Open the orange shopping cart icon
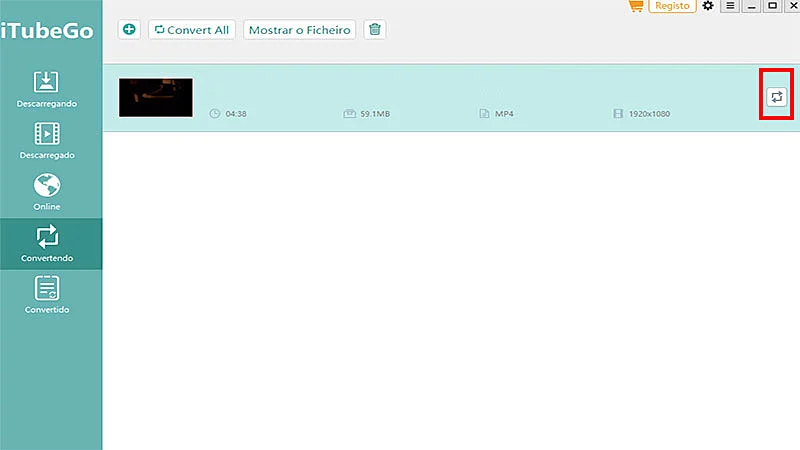800x450 pixels. pos(635,6)
